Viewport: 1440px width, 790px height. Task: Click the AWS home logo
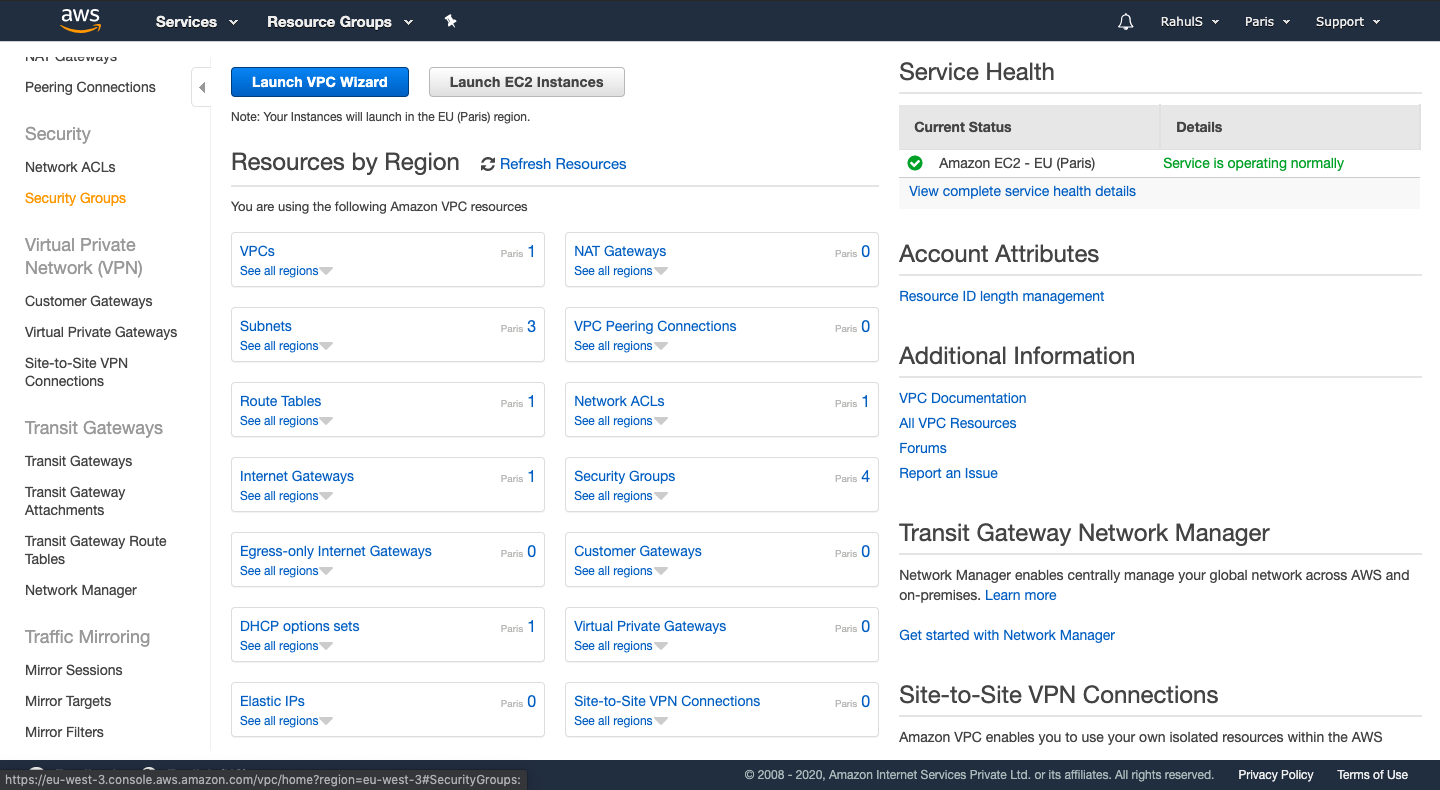coord(80,20)
